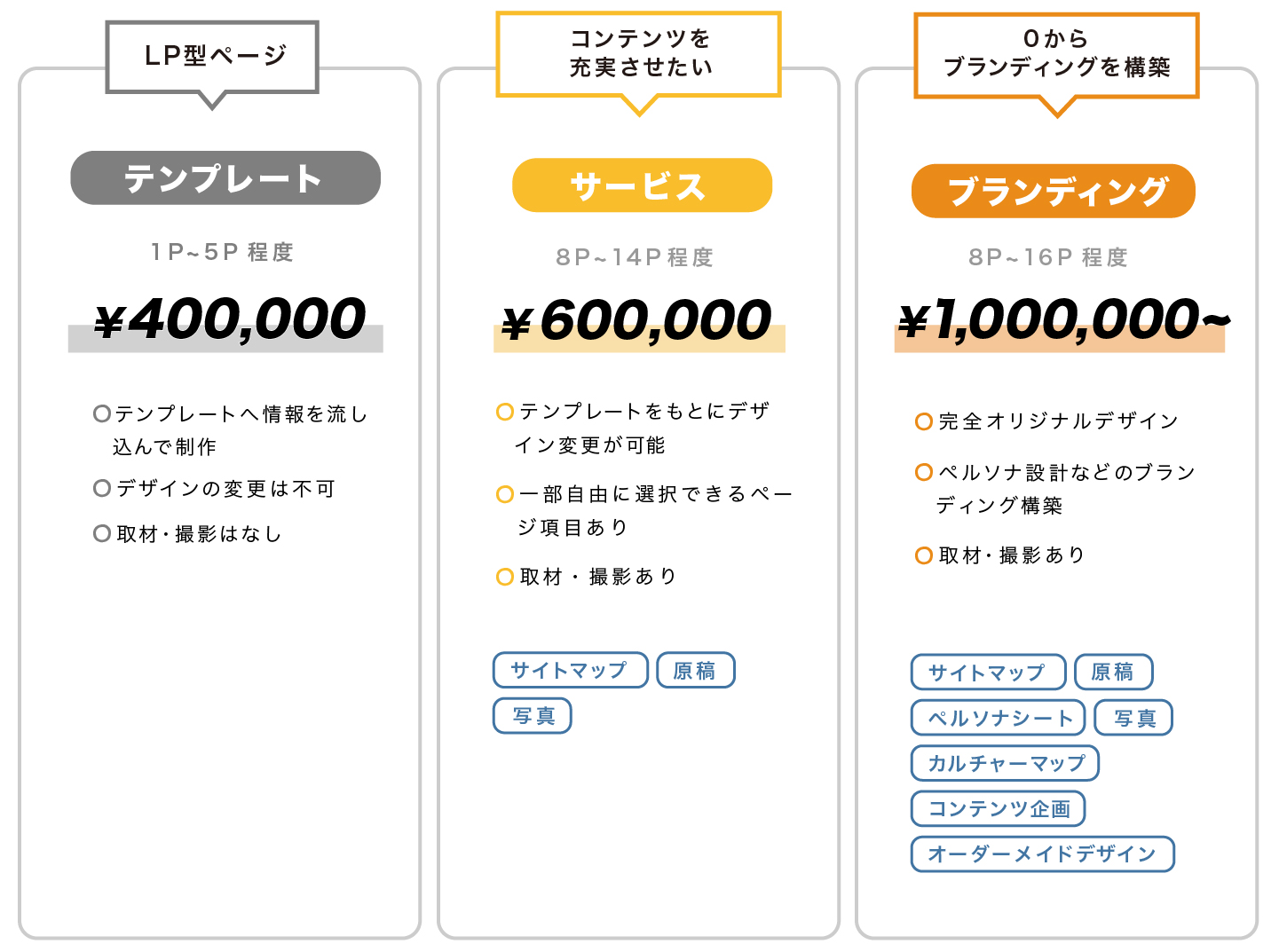Click the ¥400,000 price text
Viewport: 1279px width, 952px height.
230,319
